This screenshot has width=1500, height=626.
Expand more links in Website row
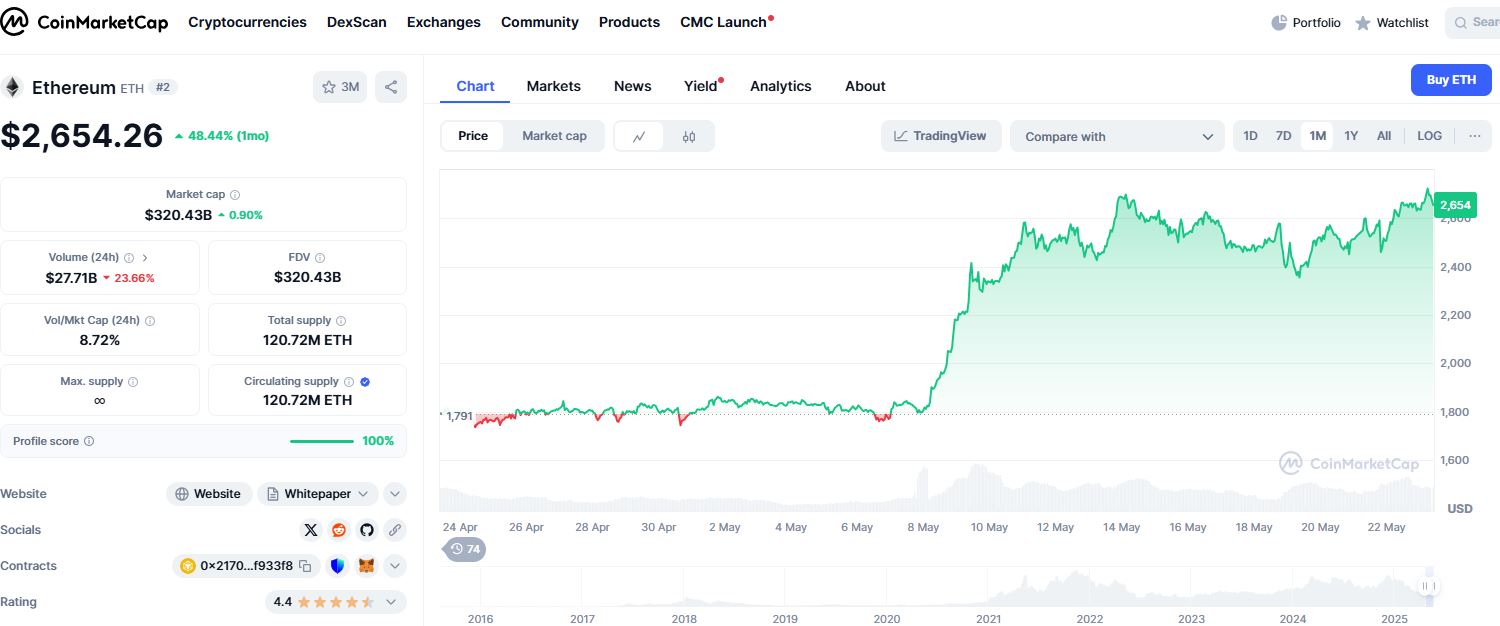point(395,494)
